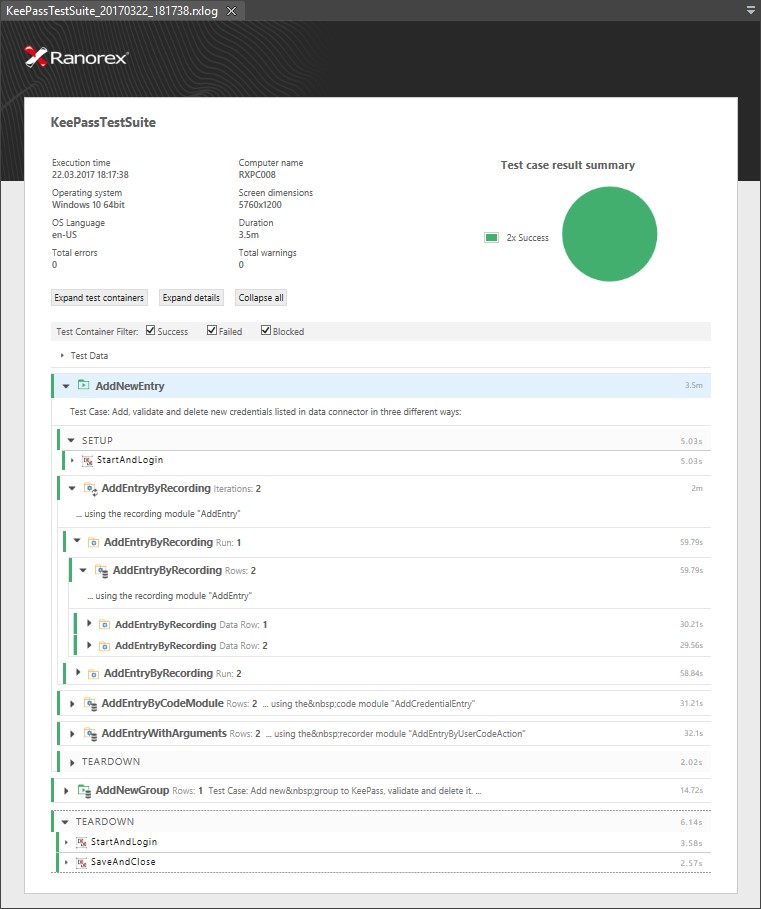The image size is (761, 909).
Task: Click the AddEntryWithArguments title text
Action: [164, 733]
